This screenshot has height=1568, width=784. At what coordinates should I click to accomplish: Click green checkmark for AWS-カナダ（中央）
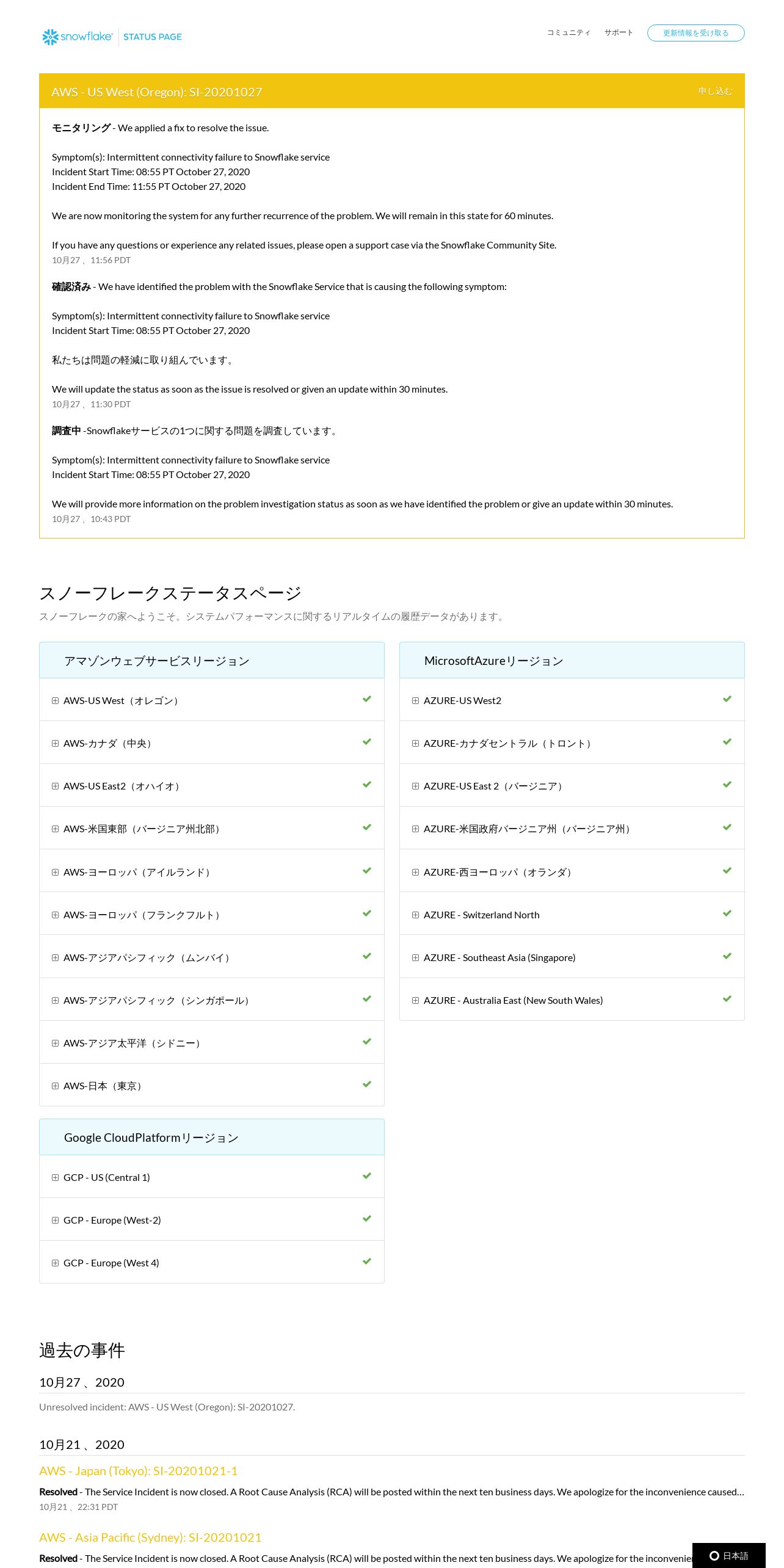pos(367,742)
